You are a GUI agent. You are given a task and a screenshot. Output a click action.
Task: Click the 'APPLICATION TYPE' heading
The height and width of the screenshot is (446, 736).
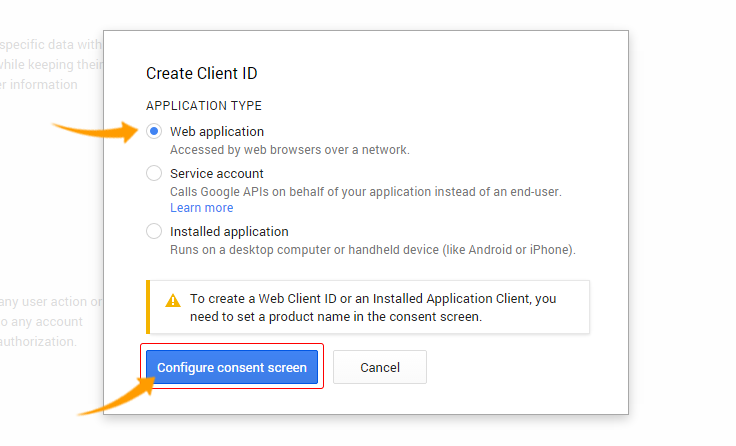click(x=204, y=106)
